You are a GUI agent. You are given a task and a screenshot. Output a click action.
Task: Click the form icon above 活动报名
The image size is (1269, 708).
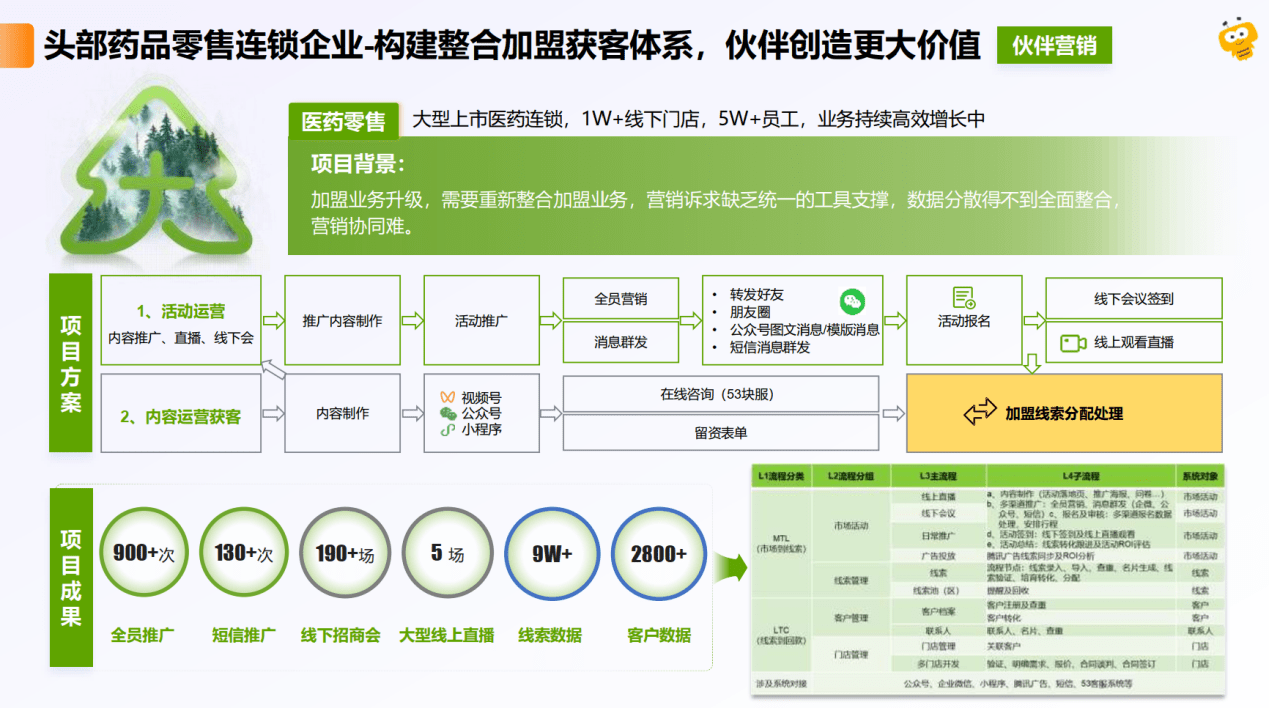click(964, 297)
